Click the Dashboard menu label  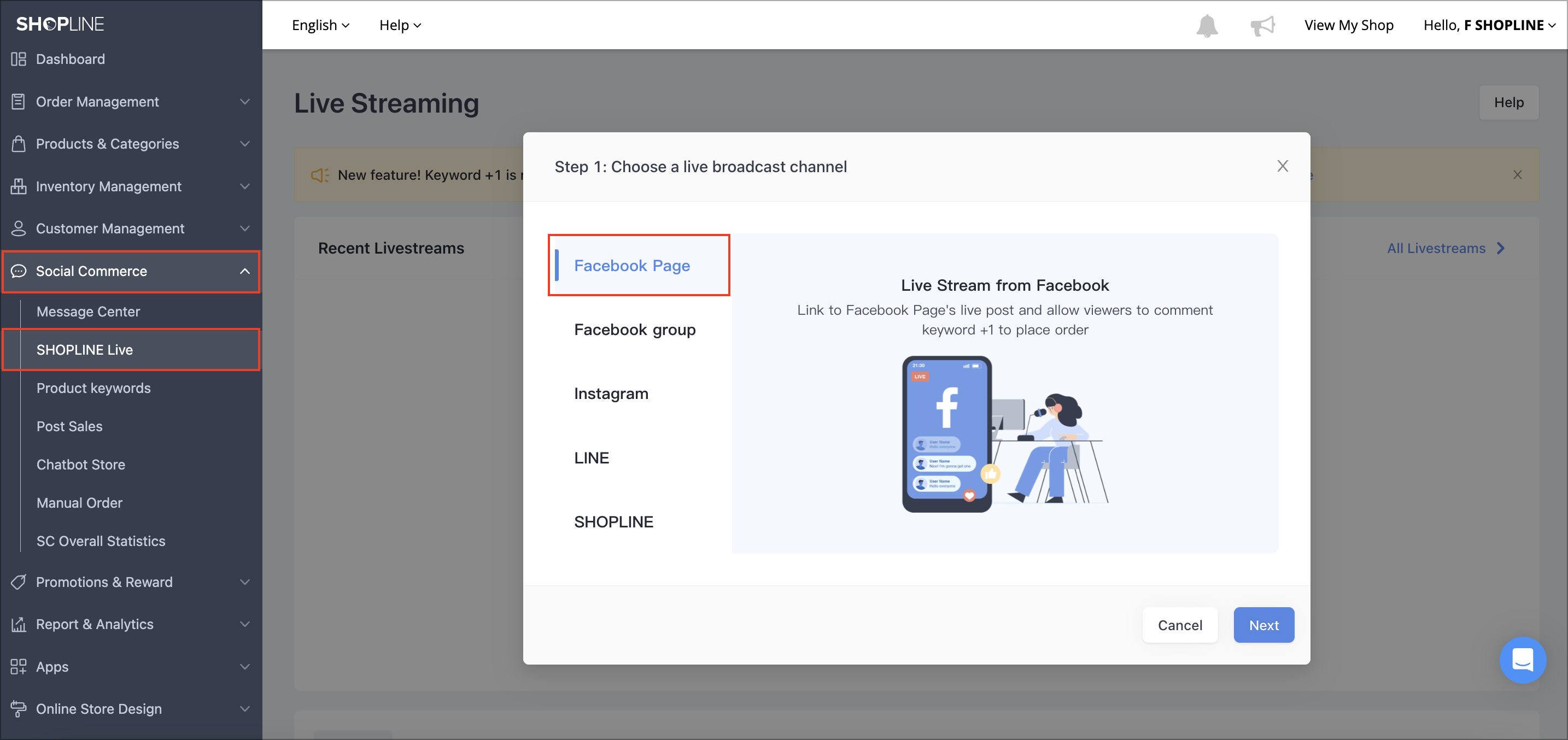[x=71, y=59]
